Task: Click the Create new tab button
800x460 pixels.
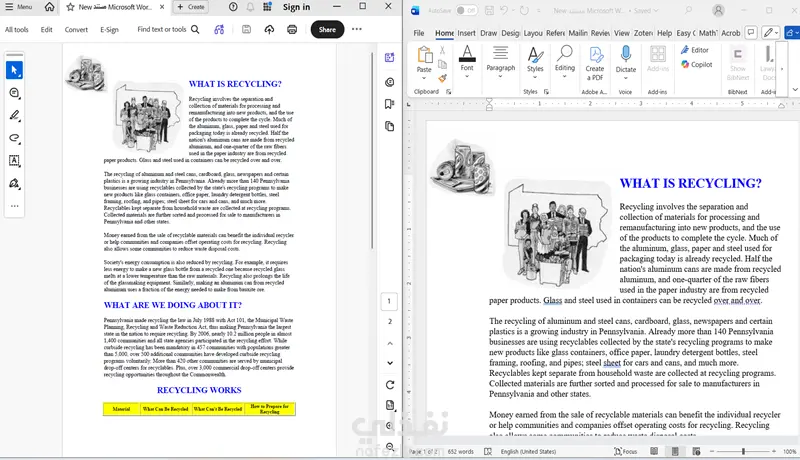Action: pyautogui.click(x=190, y=7)
